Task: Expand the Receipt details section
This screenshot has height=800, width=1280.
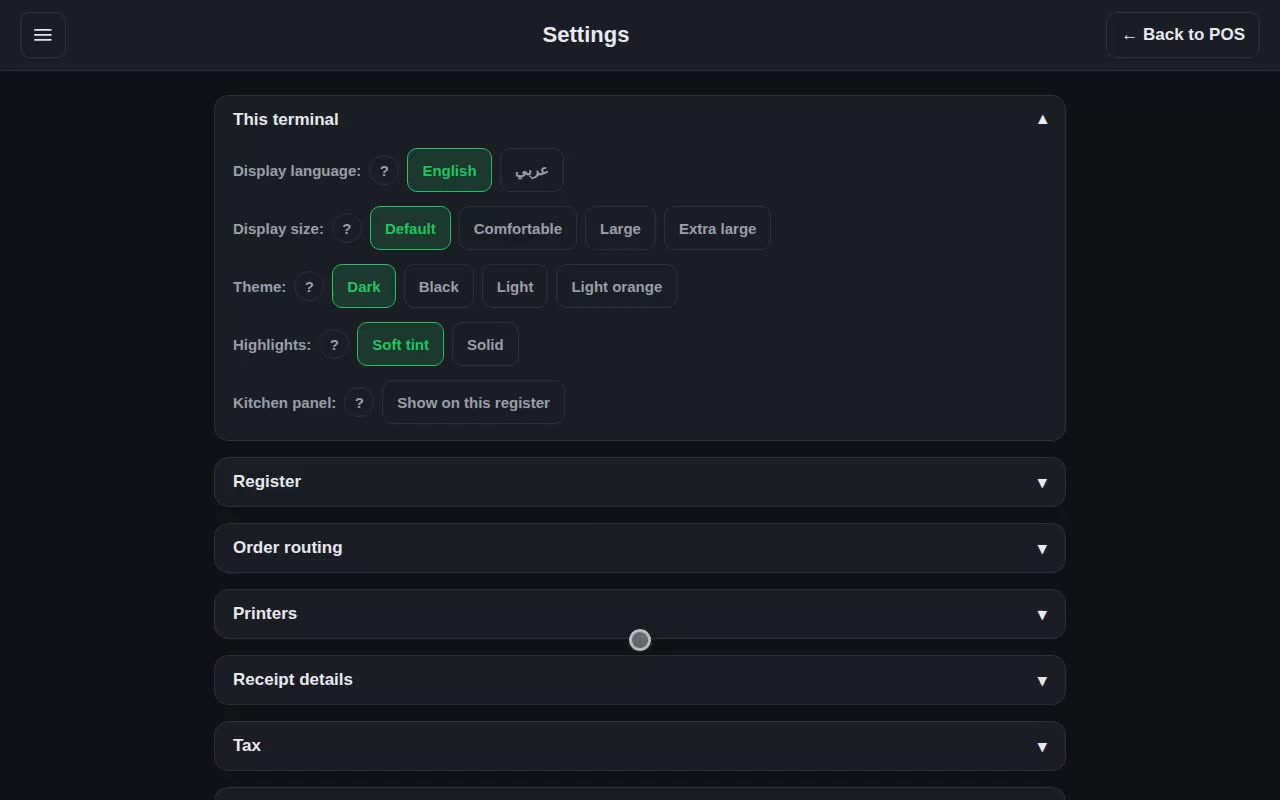Action: (640, 680)
